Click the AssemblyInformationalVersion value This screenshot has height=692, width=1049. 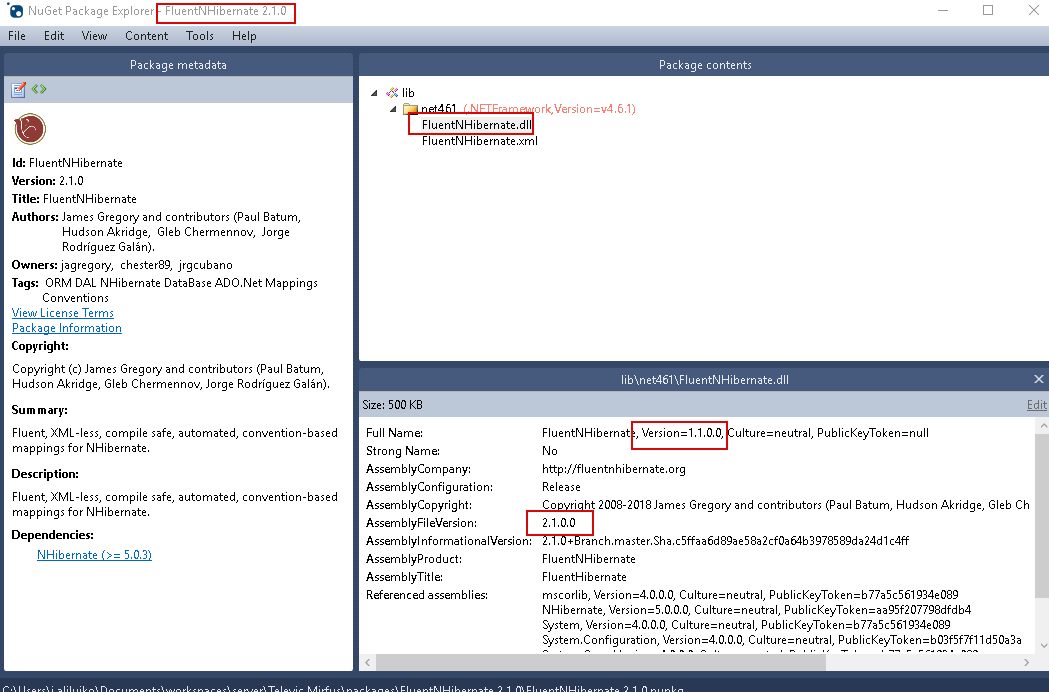point(725,541)
